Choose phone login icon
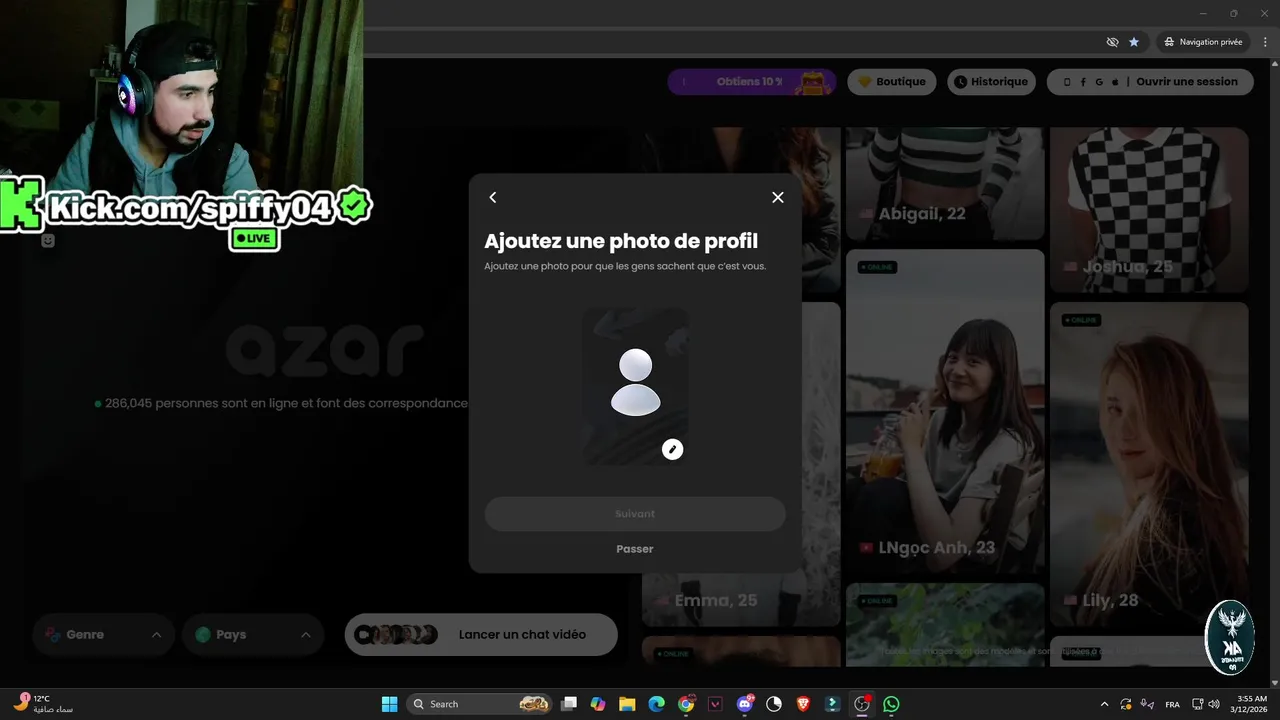This screenshot has height=720, width=1280. tap(1067, 82)
